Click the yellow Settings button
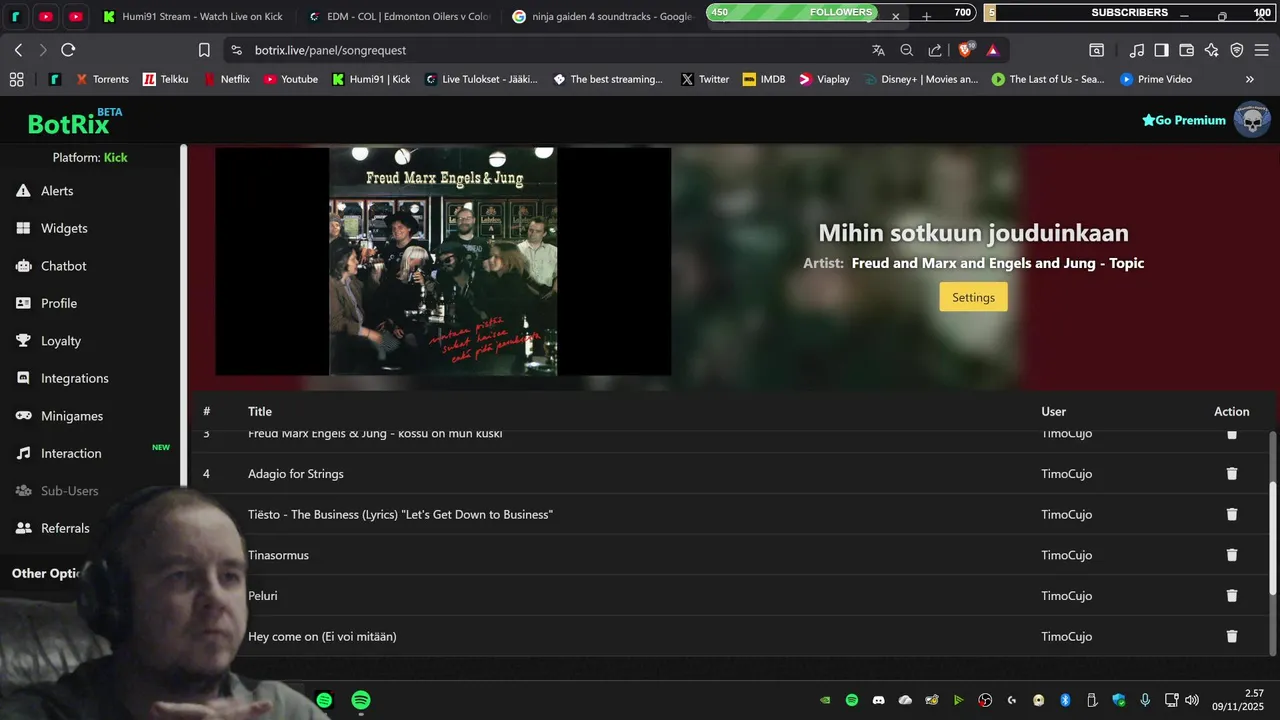The height and width of the screenshot is (720, 1280). (x=973, y=297)
